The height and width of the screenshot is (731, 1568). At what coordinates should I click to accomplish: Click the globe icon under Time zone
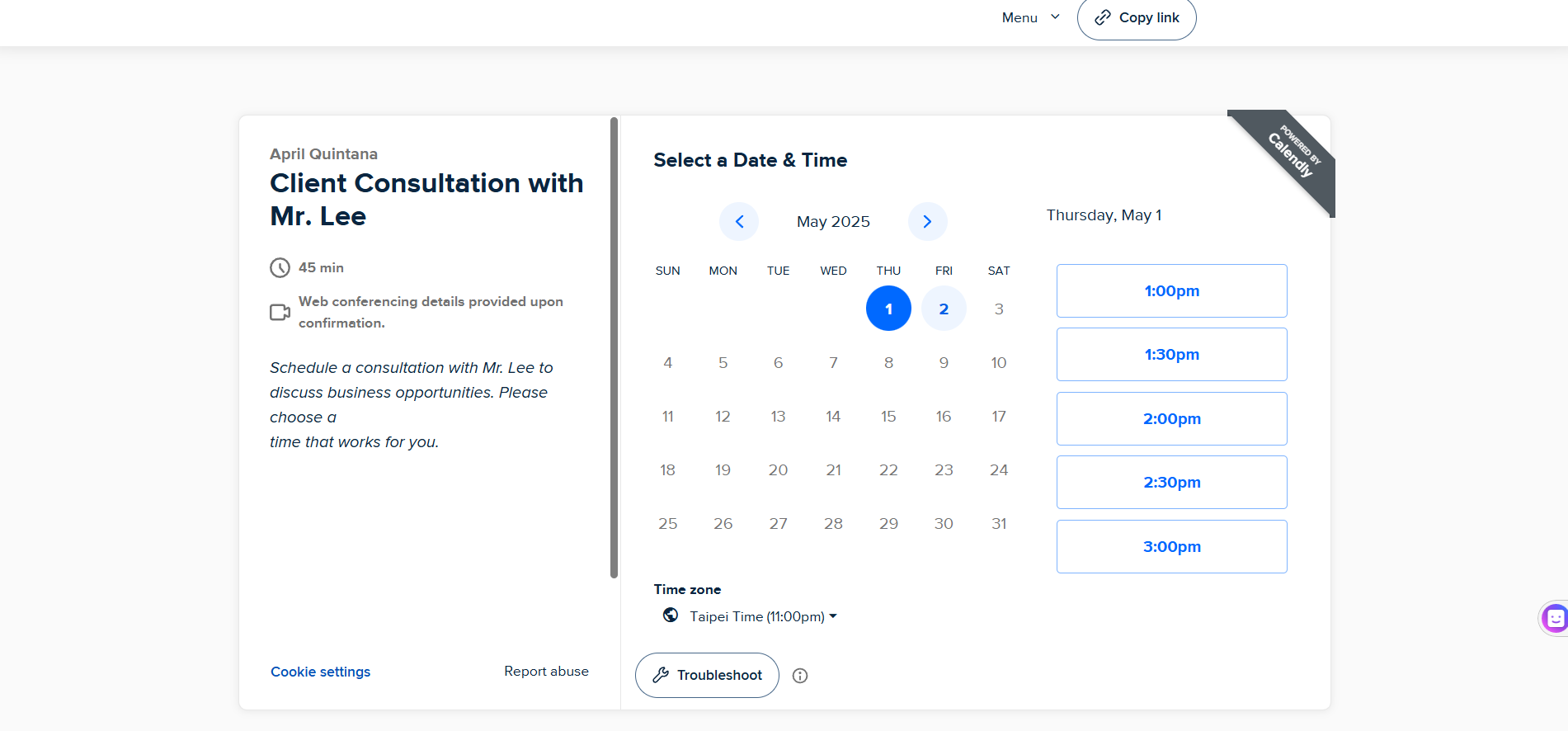point(671,615)
